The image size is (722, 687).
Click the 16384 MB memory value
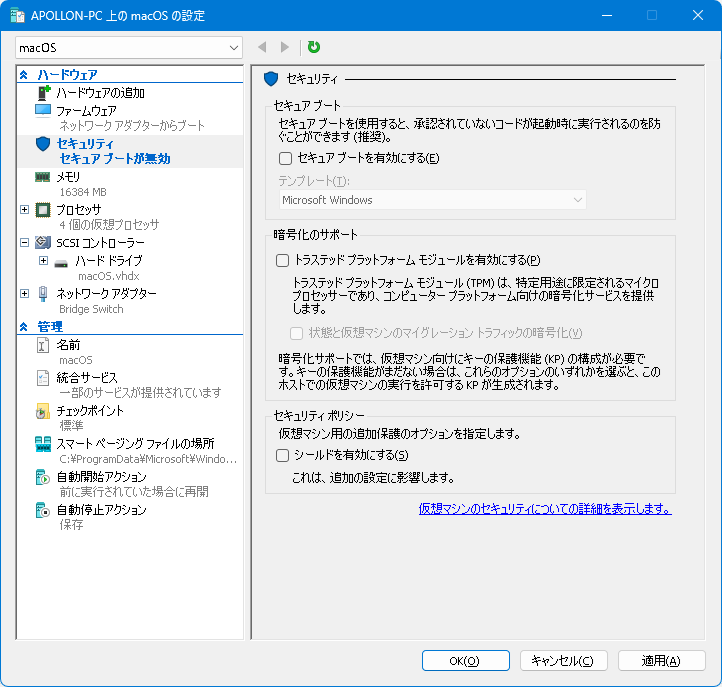(x=83, y=192)
